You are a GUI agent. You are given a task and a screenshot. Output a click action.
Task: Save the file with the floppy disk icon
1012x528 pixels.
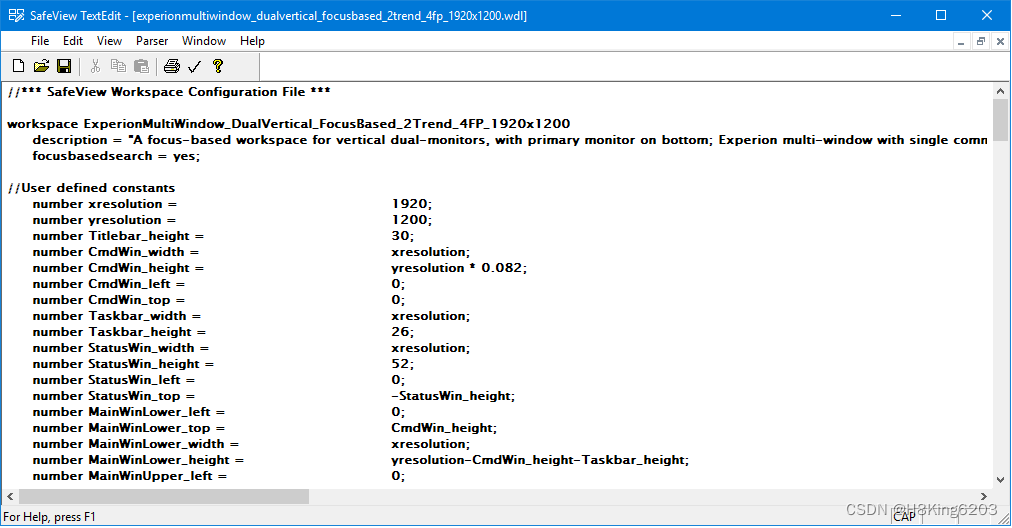coord(64,66)
